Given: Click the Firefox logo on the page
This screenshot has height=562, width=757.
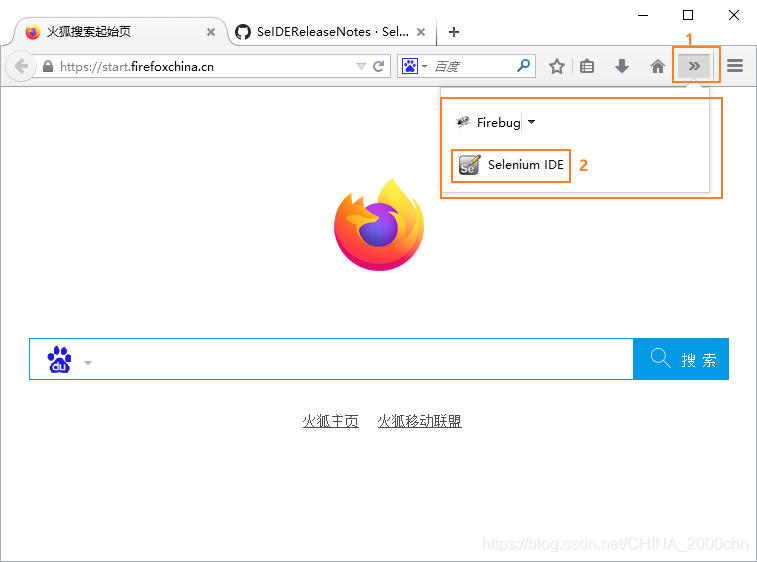Looking at the screenshot, I should click(x=379, y=225).
